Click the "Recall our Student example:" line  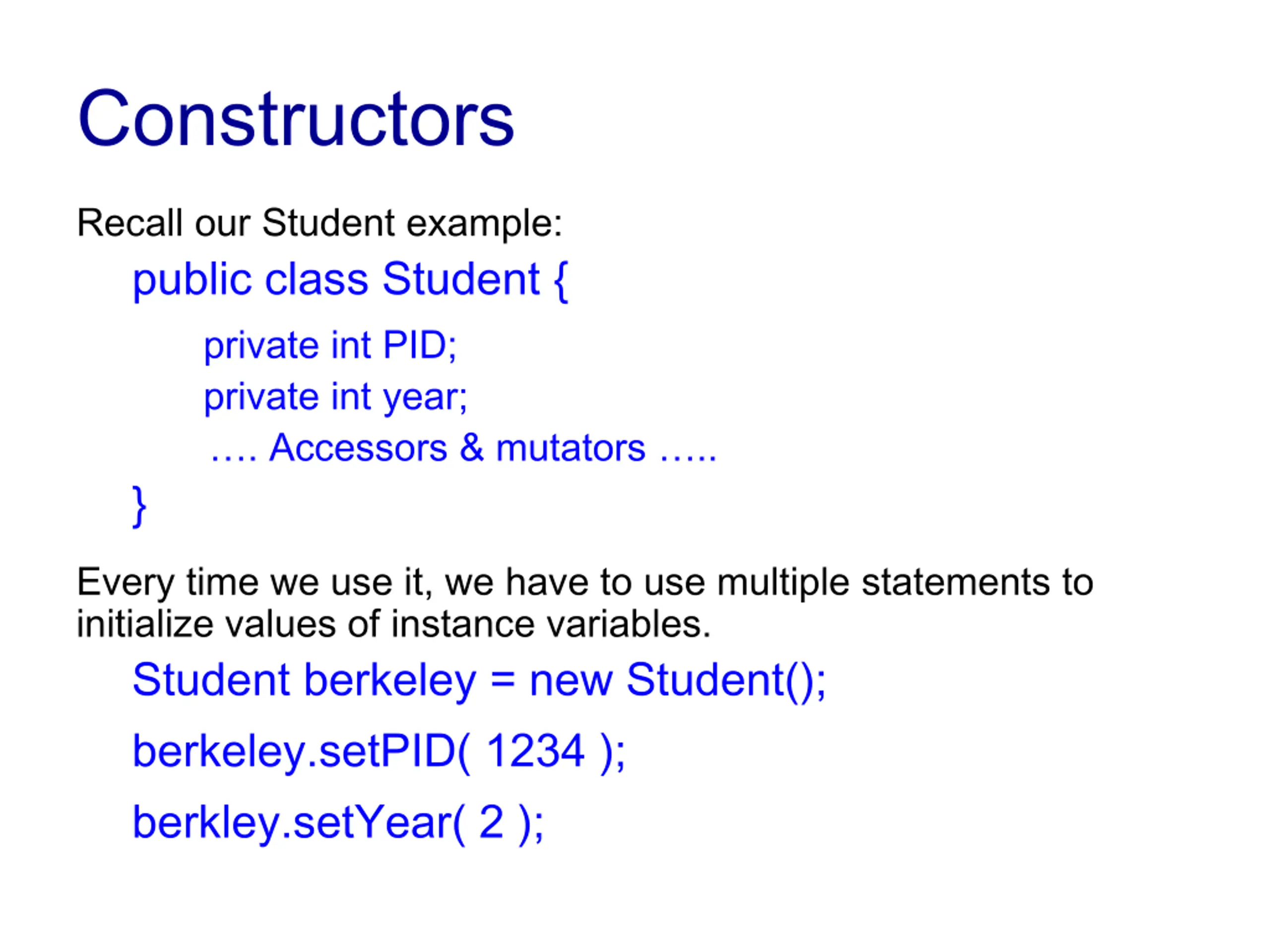[319, 223]
